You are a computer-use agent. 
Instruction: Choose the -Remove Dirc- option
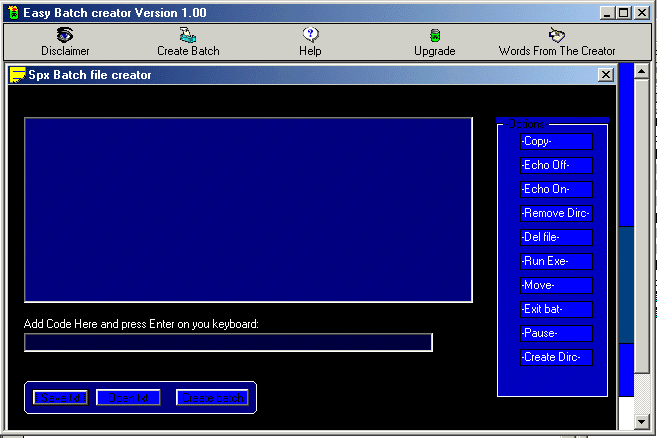[x=556, y=213]
